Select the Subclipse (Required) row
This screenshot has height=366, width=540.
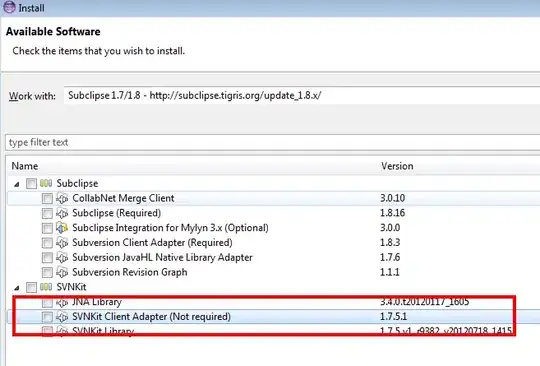point(274,213)
